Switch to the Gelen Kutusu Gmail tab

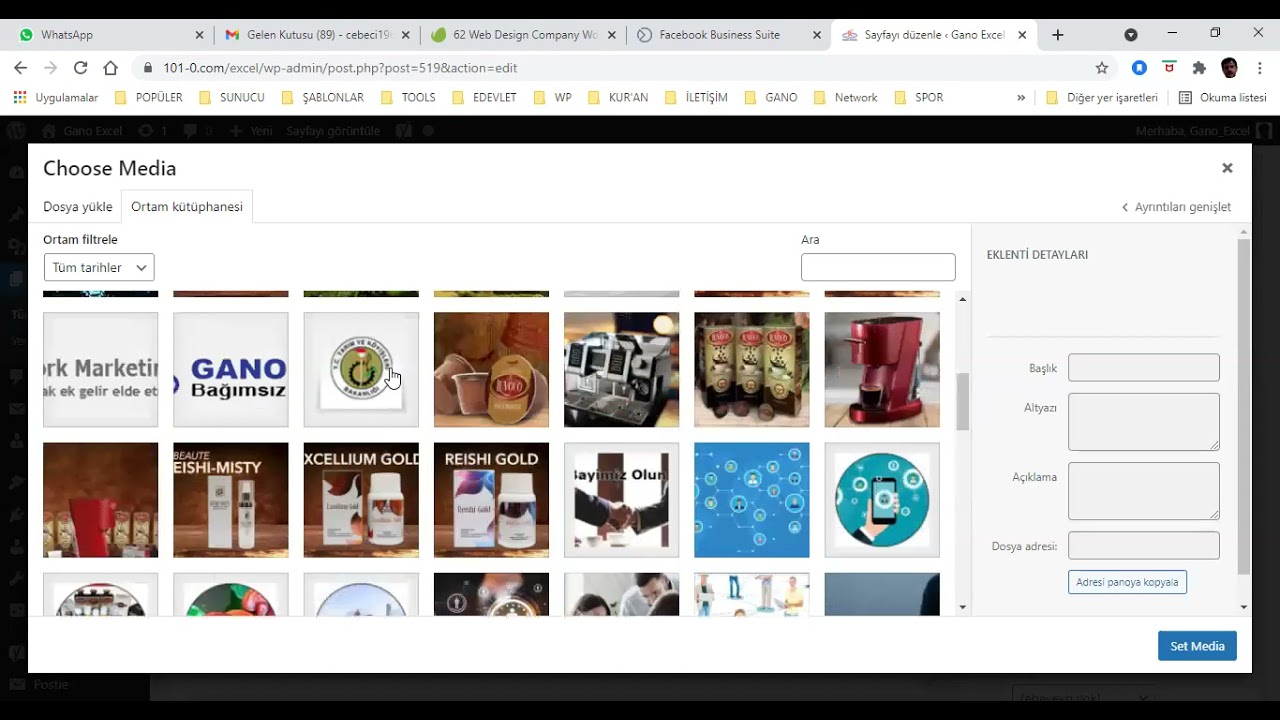click(x=315, y=34)
